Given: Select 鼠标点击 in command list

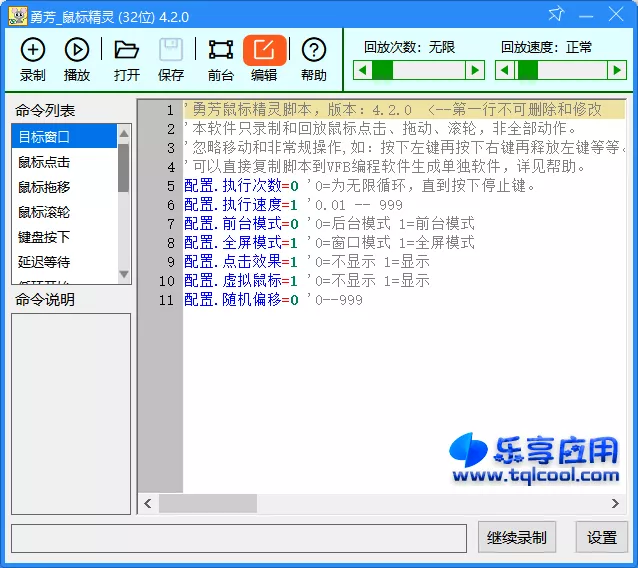Looking at the screenshot, I should tap(64, 162).
